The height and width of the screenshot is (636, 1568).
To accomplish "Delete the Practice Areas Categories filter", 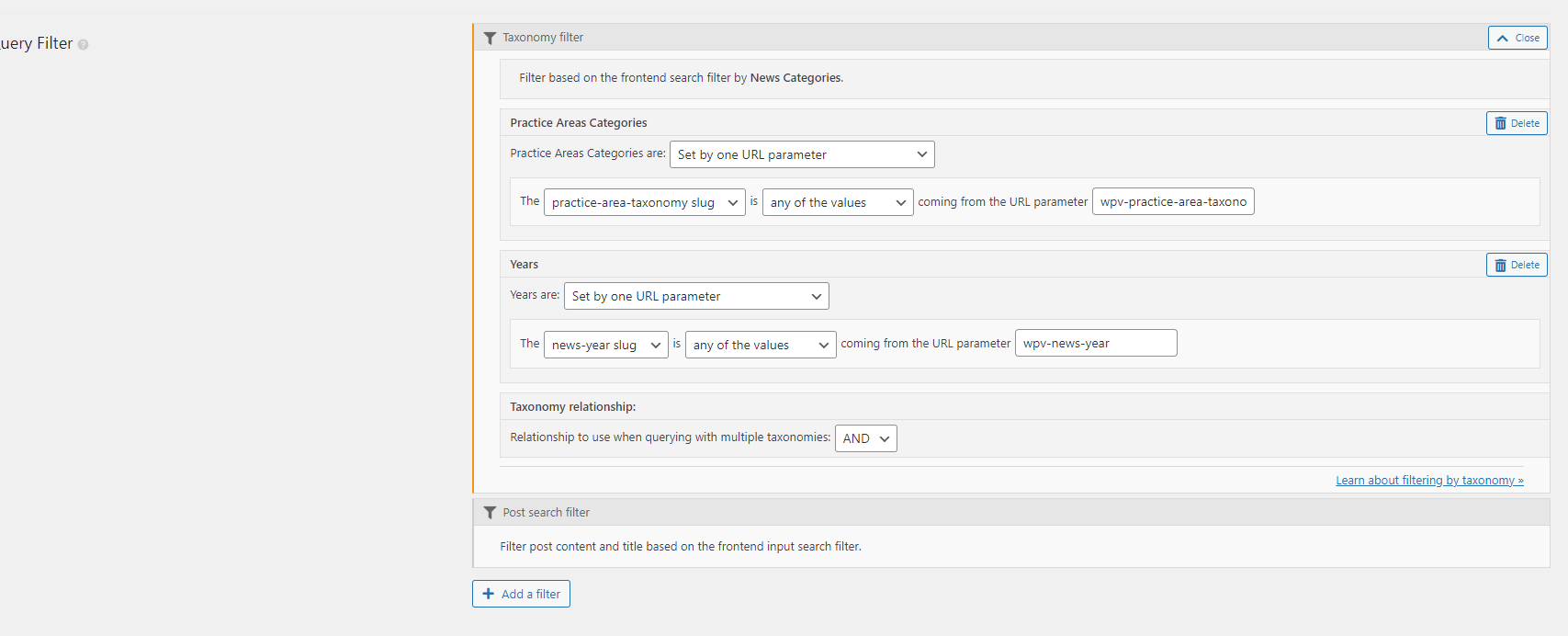I will point(1517,123).
